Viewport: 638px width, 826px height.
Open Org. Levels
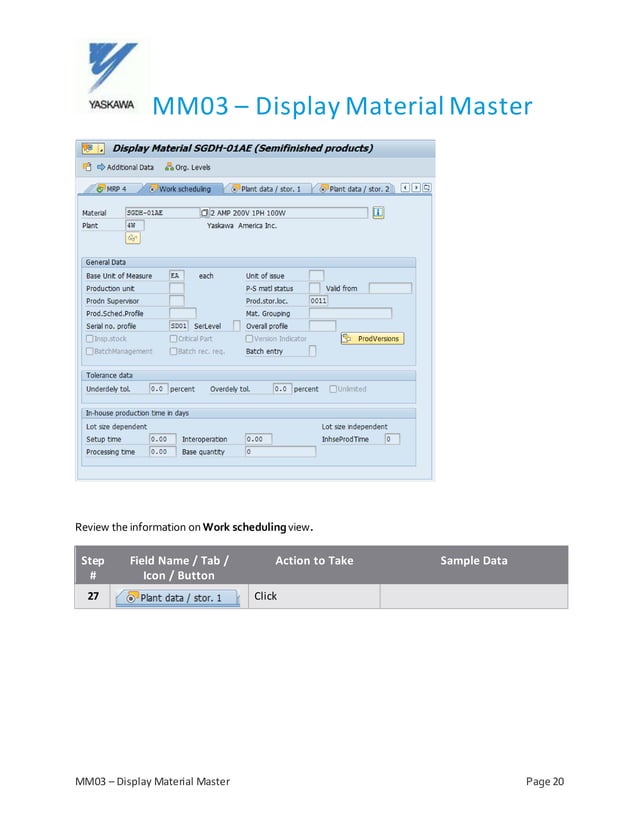click(188, 167)
